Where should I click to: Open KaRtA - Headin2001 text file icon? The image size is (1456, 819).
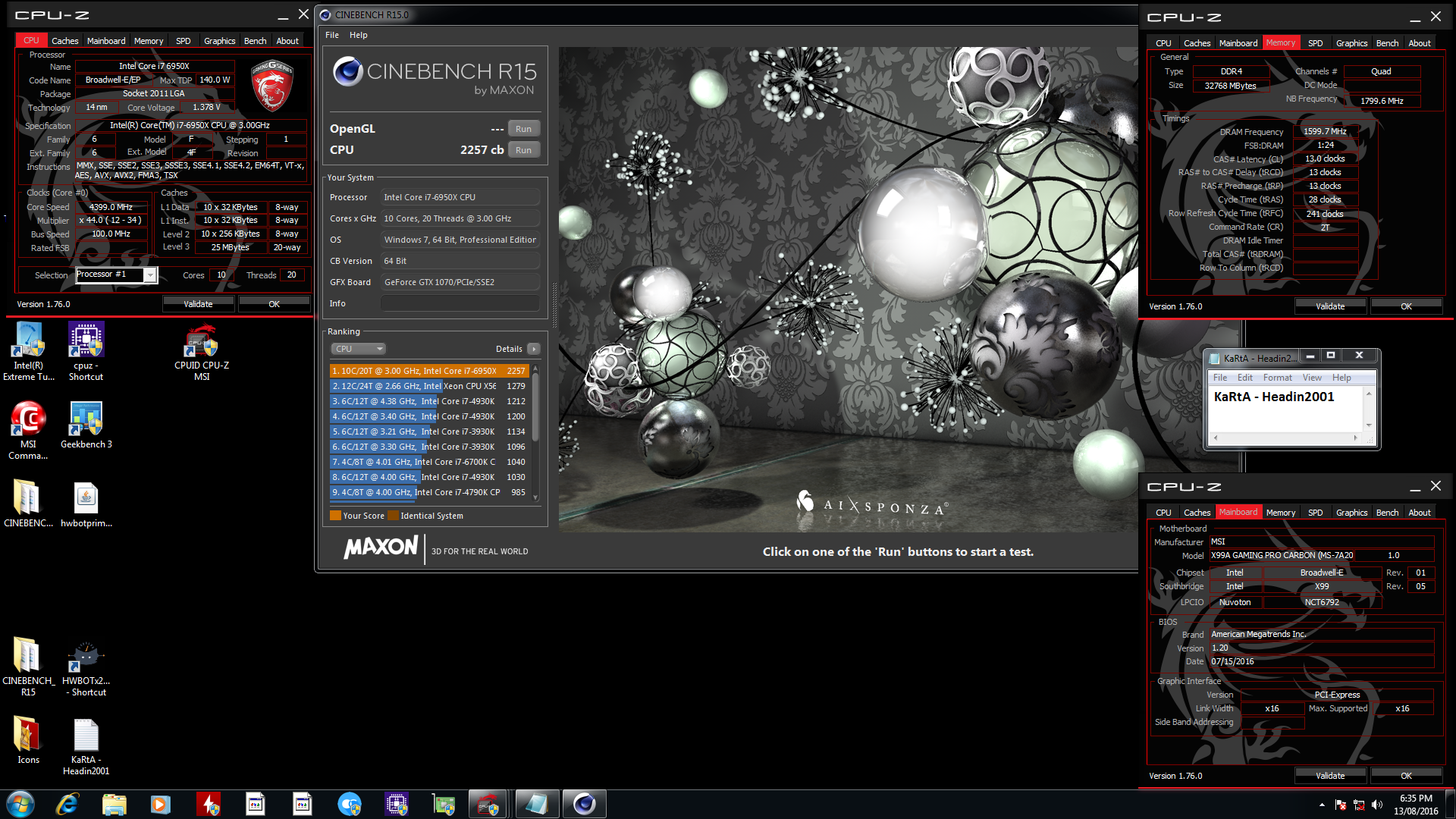(86, 746)
